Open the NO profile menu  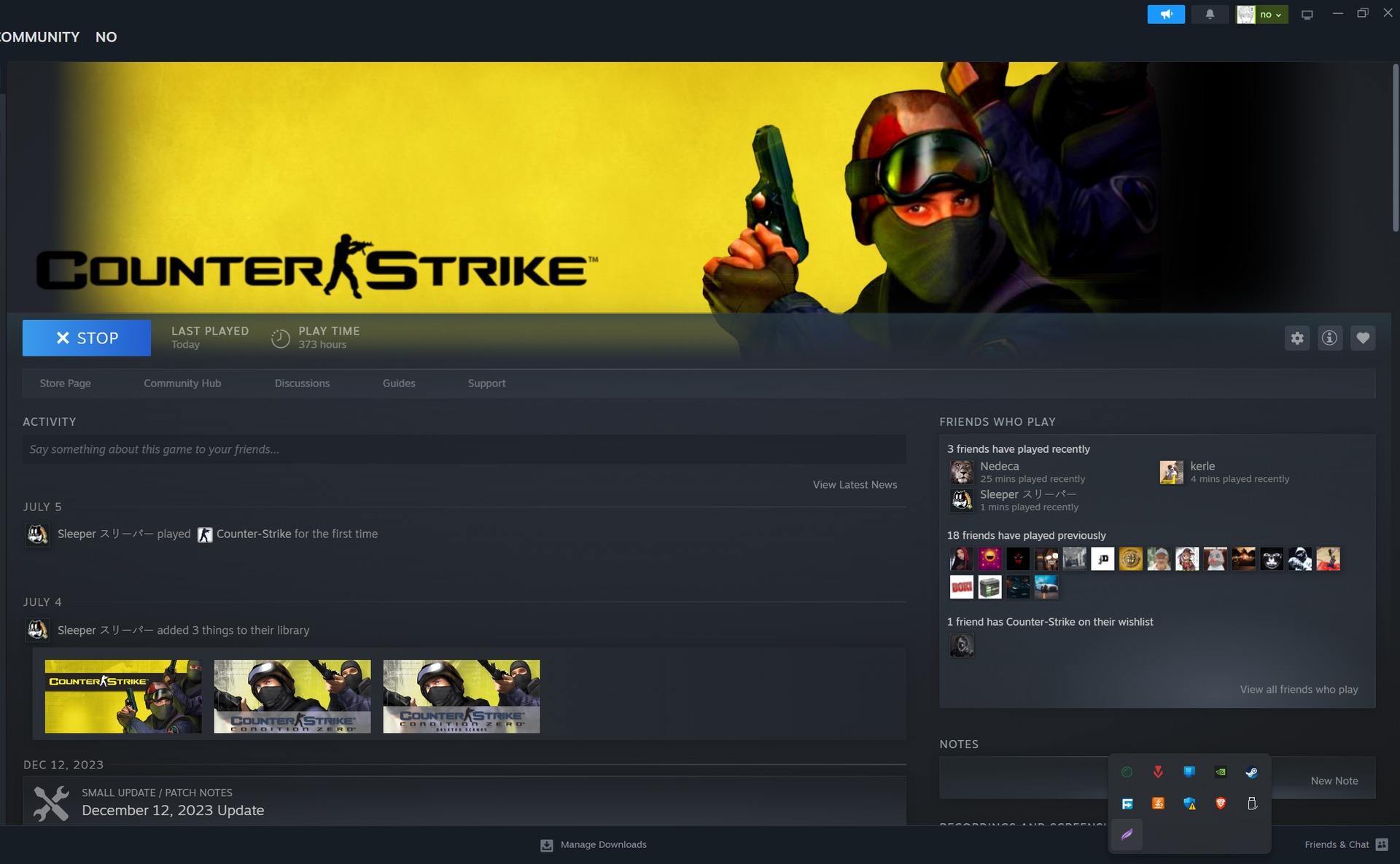pos(106,37)
